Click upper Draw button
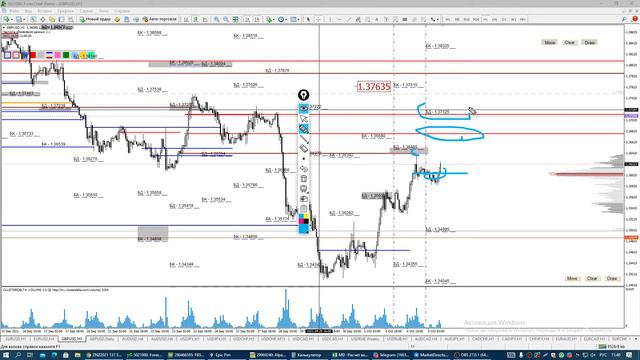 pos(589,42)
